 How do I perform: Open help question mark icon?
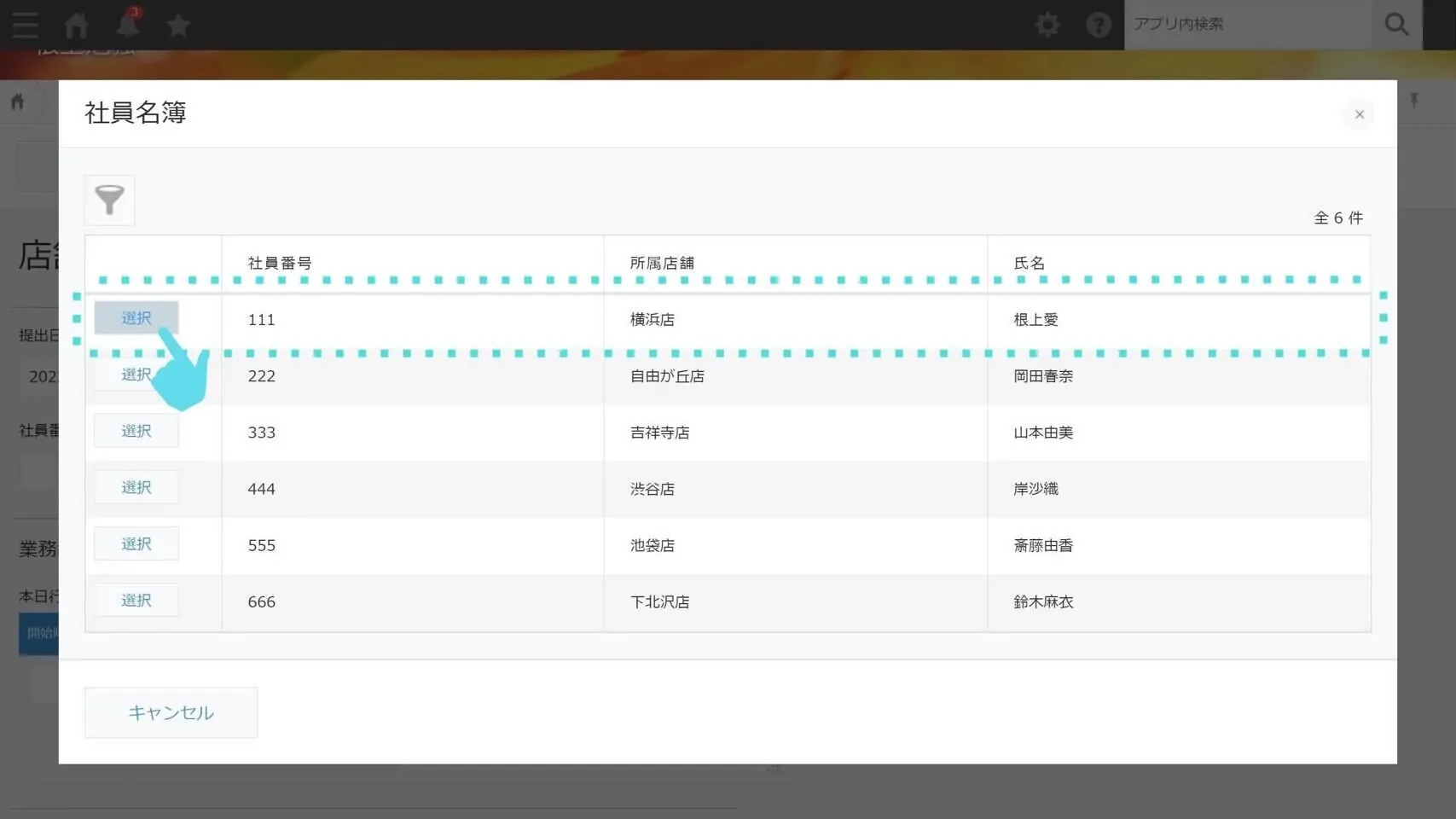coord(1099,25)
